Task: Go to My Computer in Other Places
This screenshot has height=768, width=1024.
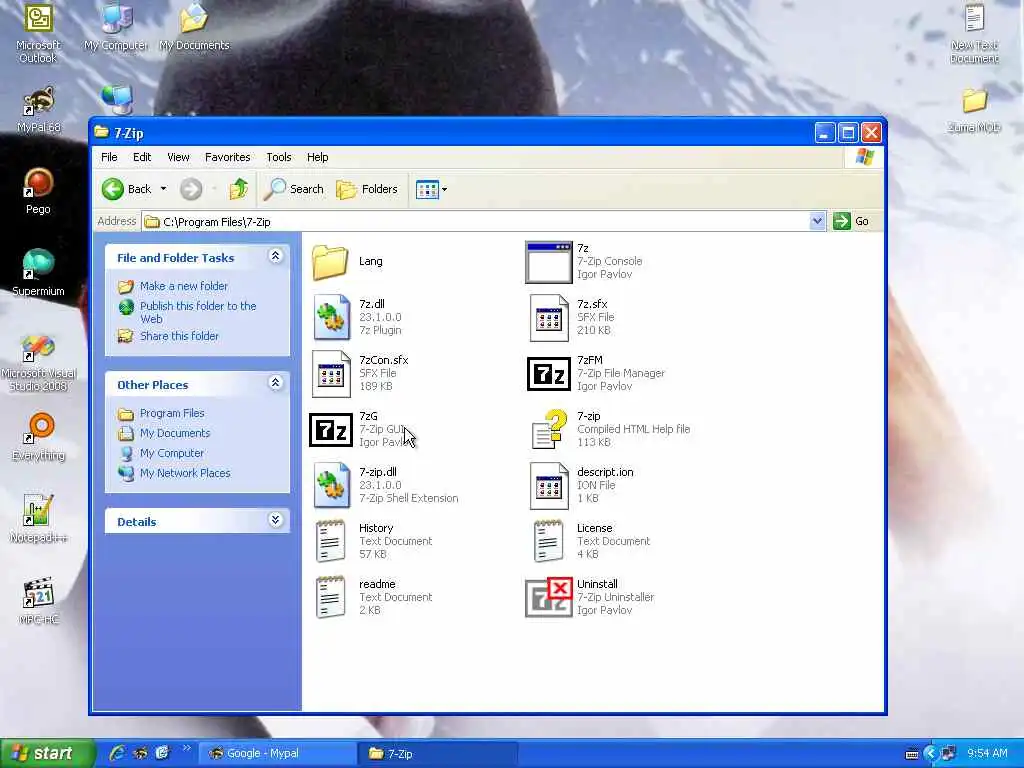Action: [172, 453]
